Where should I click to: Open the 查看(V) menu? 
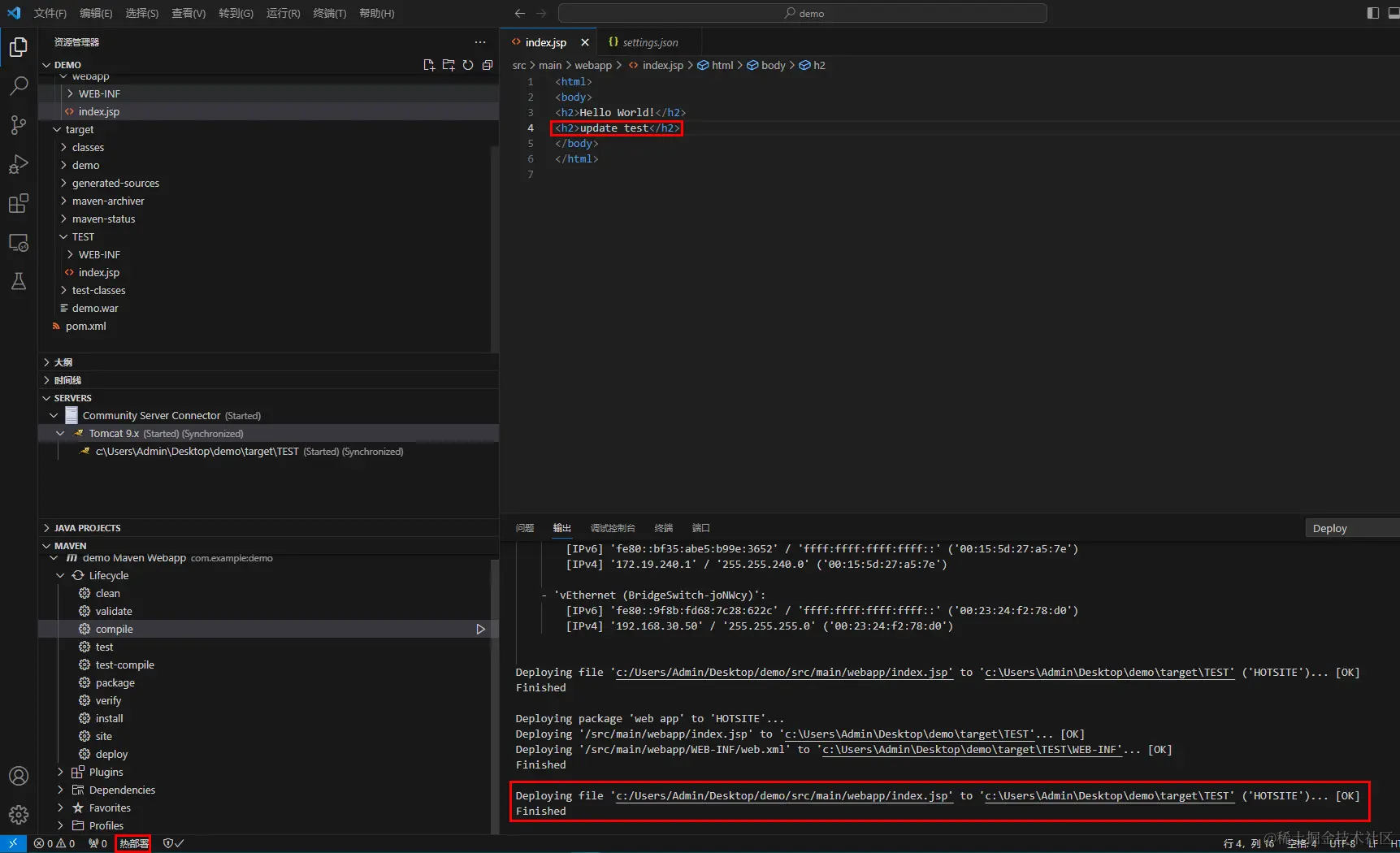[x=189, y=13]
